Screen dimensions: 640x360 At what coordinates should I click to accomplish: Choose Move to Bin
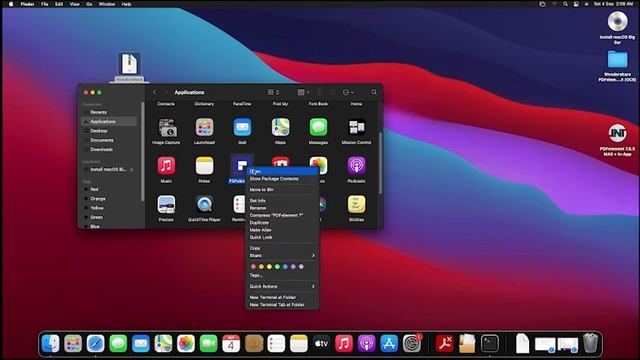pyautogui.click(x=282, y=190)
